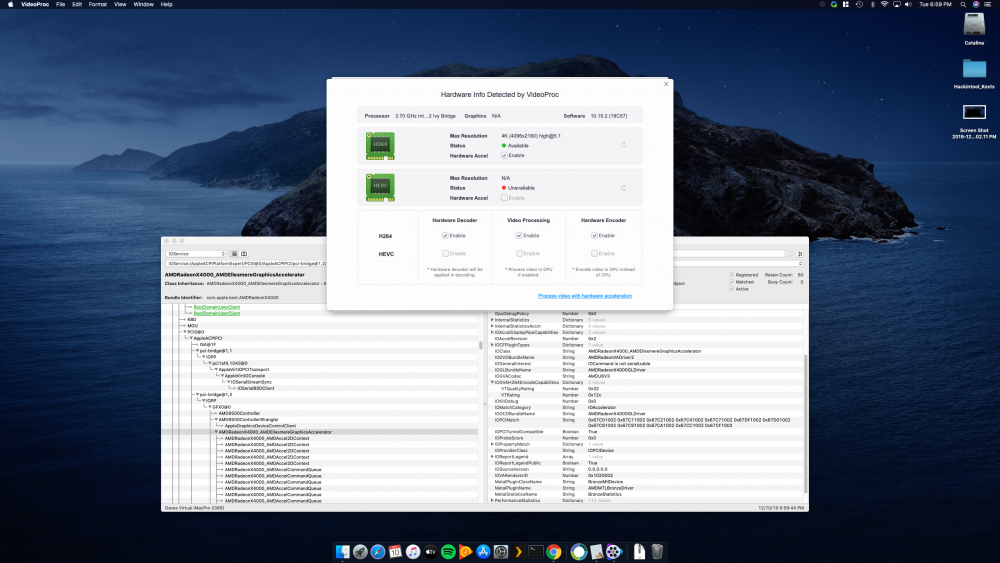1000x563 pixels.
Task: Open Apple TV from the dock
Action: coord(430,552)
